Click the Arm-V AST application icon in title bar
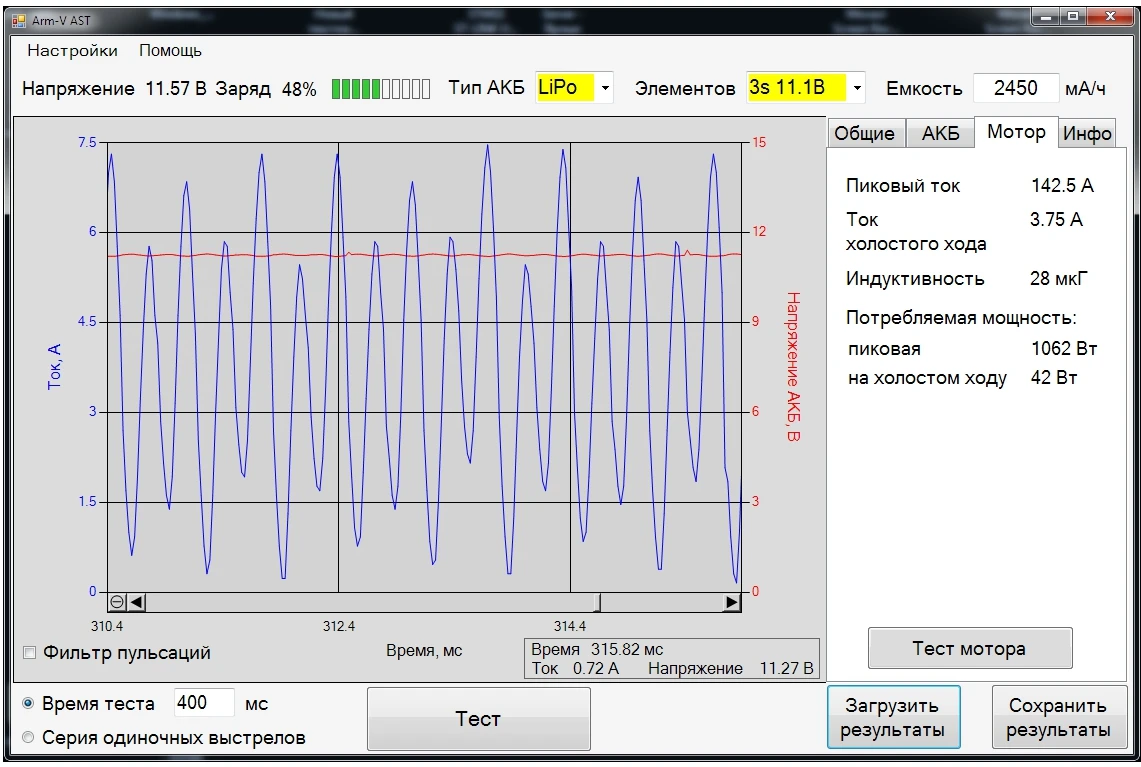 pos(19,20)
